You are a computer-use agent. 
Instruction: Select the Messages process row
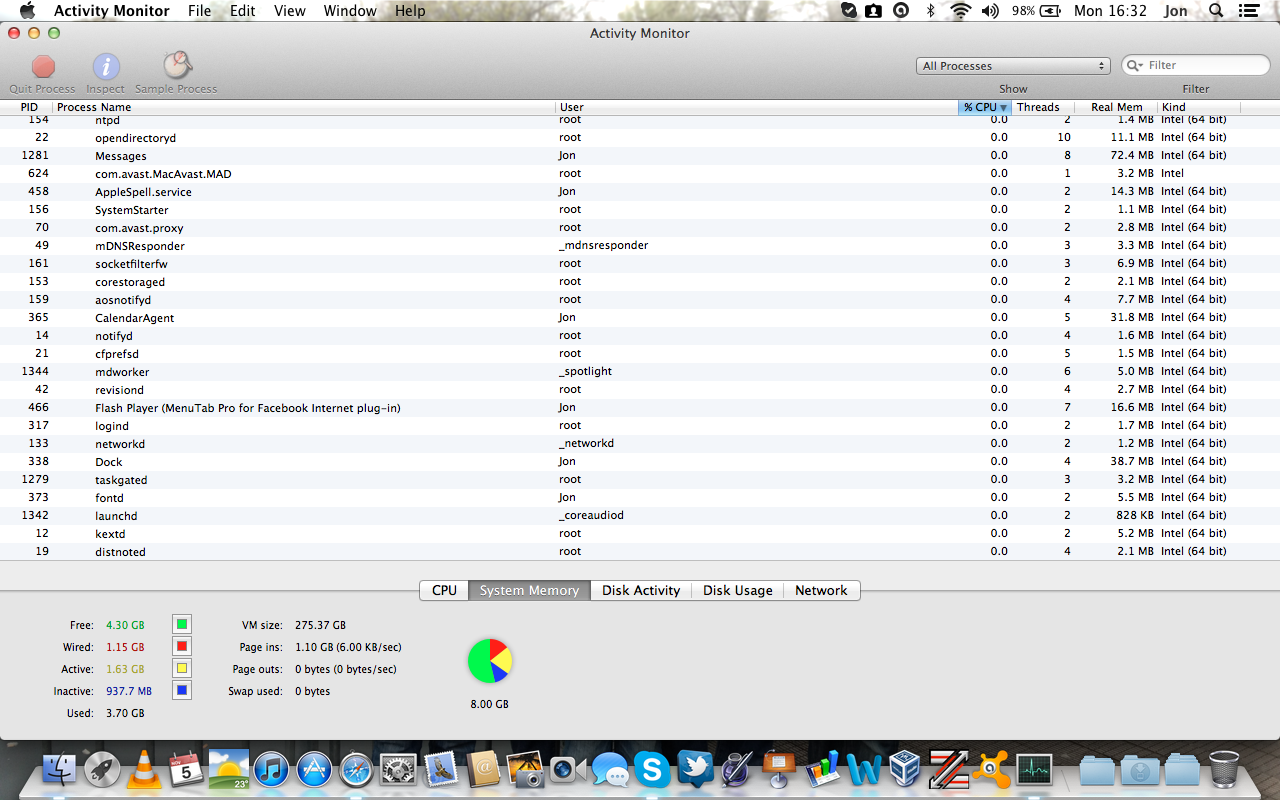[x=640, y=155]
